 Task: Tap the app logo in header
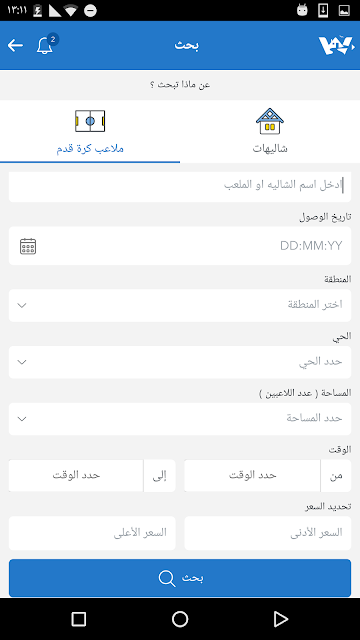tap(336, 45)
